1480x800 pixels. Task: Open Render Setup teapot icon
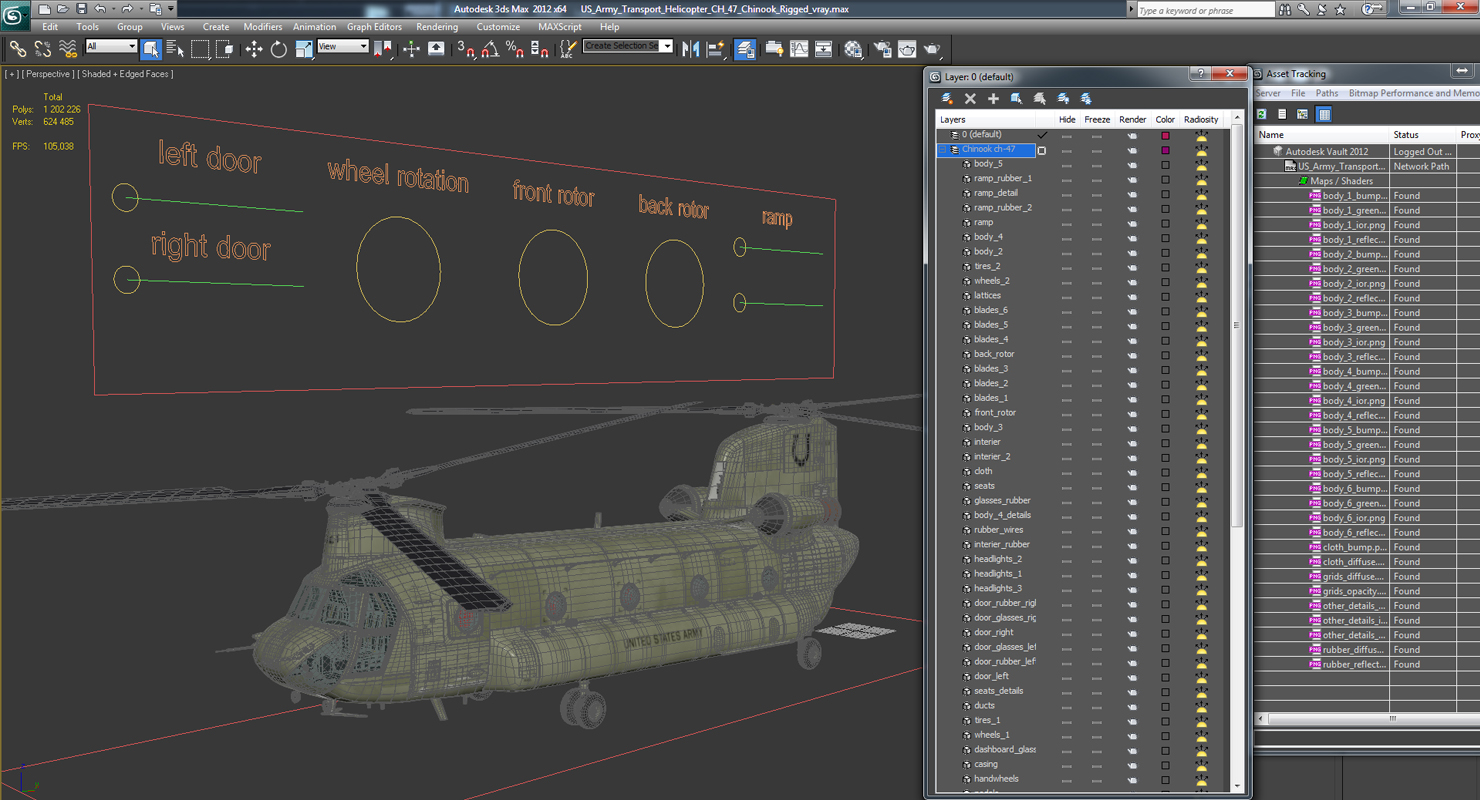click(x=882, y=48)
